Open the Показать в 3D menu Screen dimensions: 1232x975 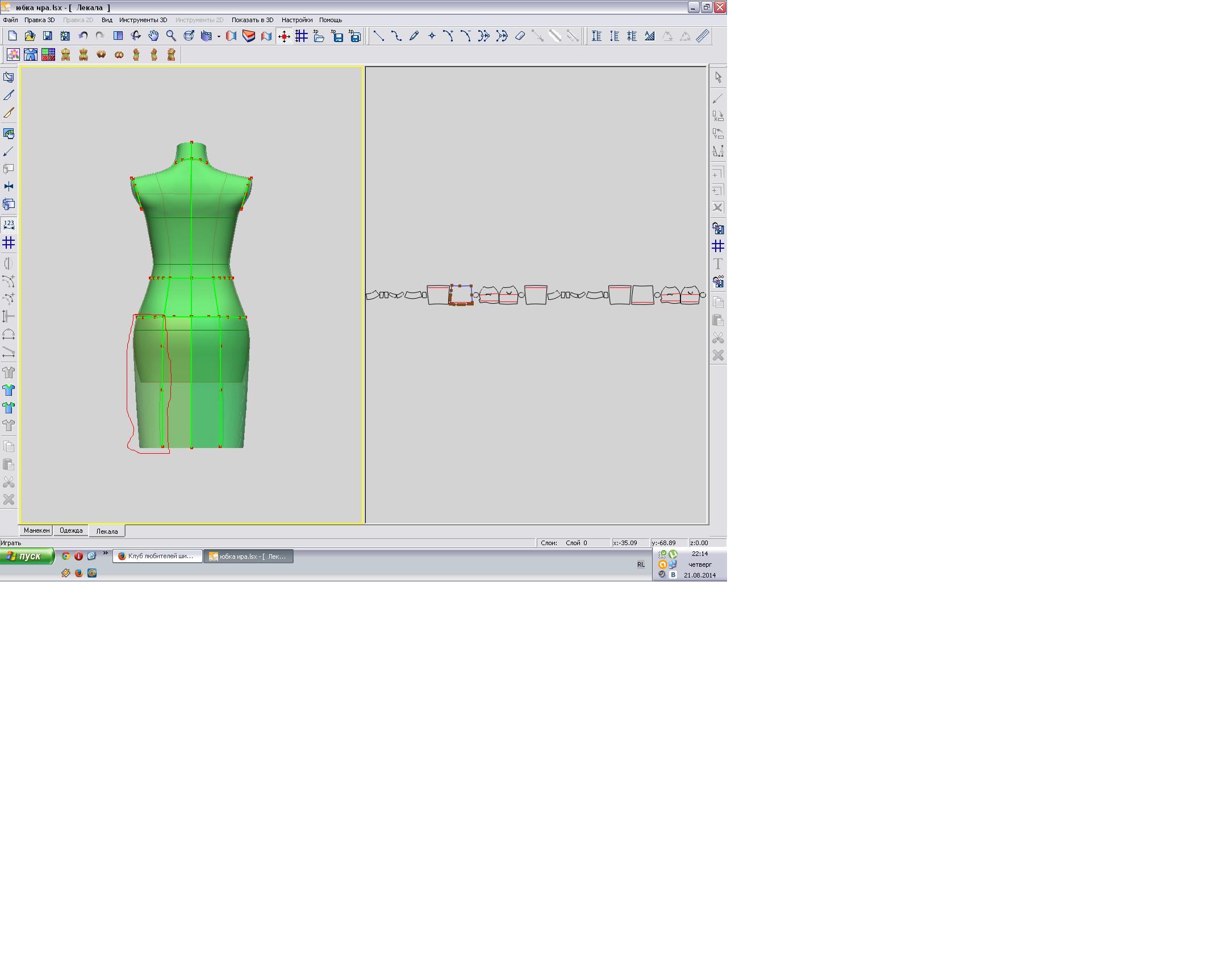tap(252, 20)
